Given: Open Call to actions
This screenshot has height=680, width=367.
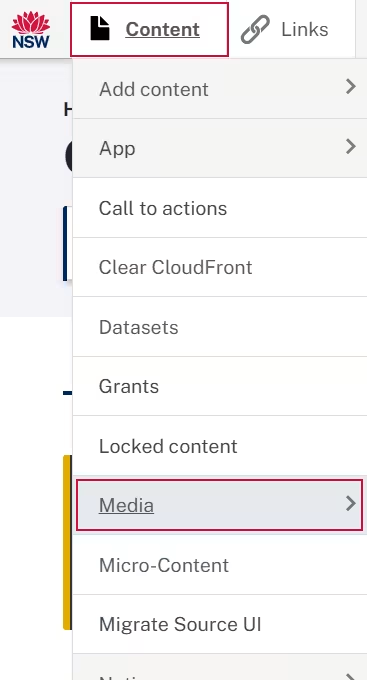Looking at the screenshot, I should coord(220,208).
